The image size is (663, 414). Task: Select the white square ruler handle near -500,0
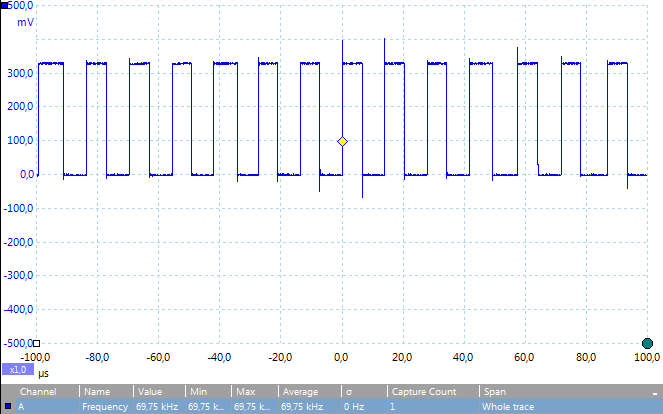point(36,343)
